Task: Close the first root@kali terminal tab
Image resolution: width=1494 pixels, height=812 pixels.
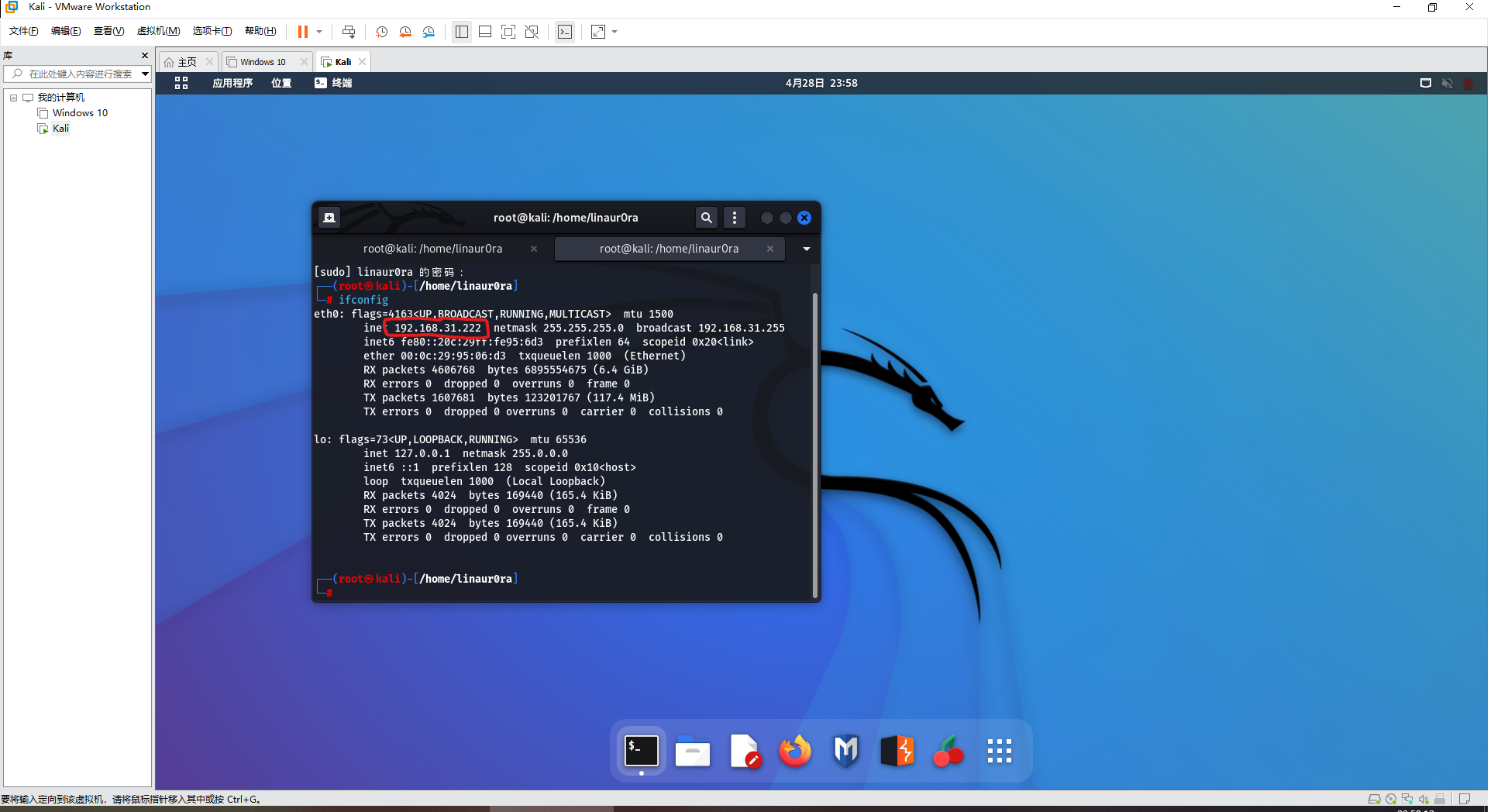Action: pyautogui.click(x=534, y=249)
